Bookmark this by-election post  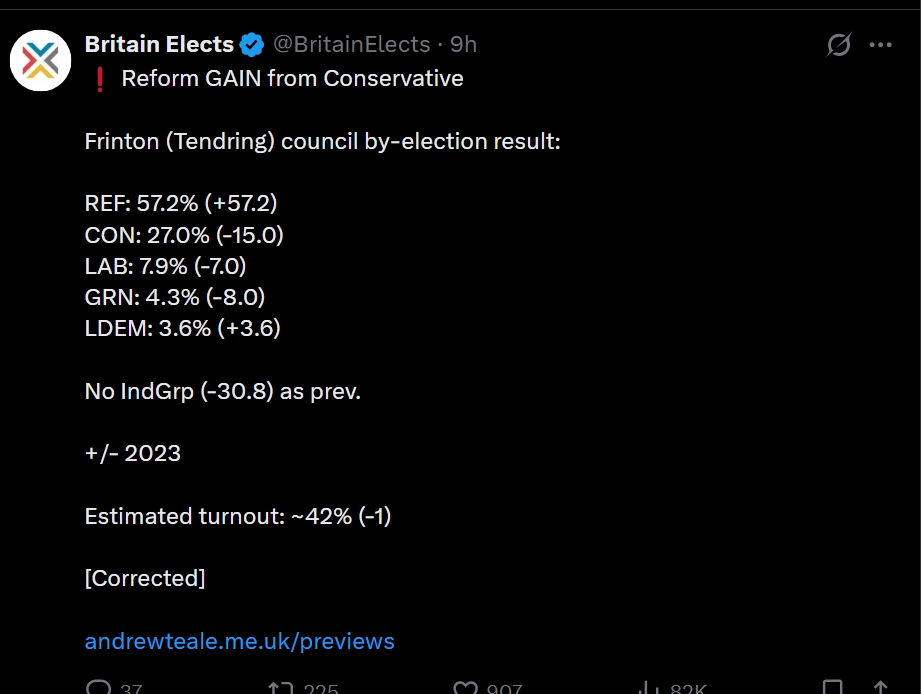(832, 688)
